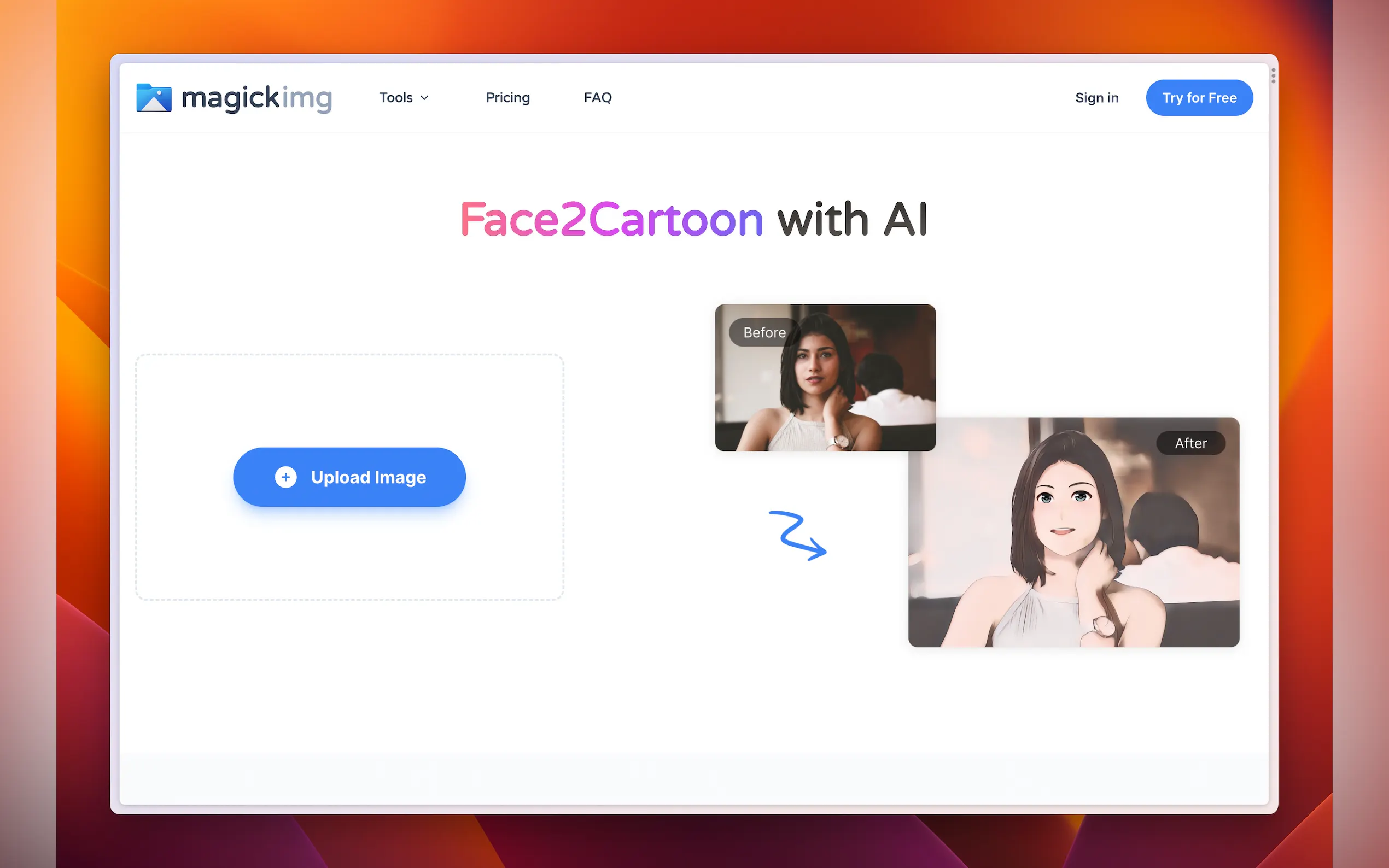Click the Upload Image button
The height and width of the screenshot is (868, 1389).
349,477
